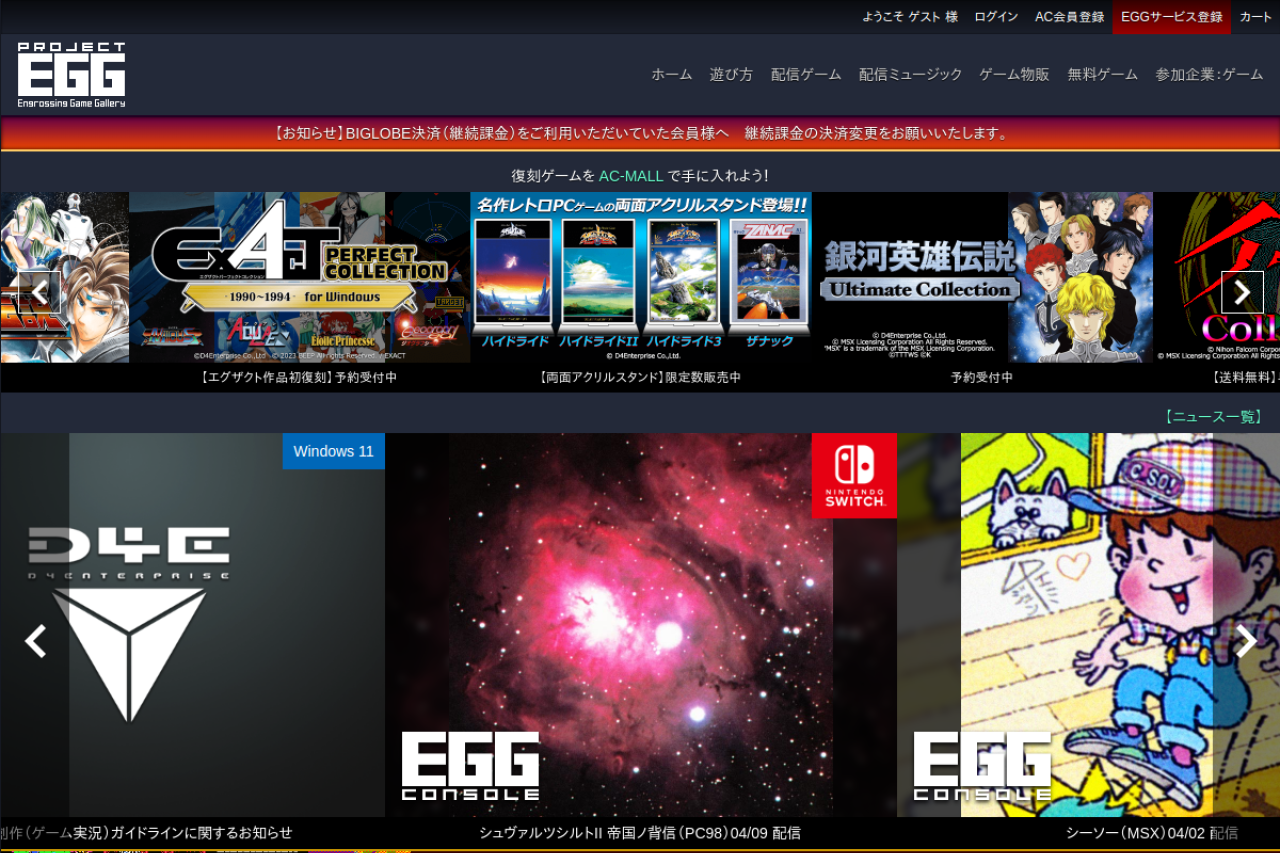Open the ホーム menu item

click(x=671, y=74)
